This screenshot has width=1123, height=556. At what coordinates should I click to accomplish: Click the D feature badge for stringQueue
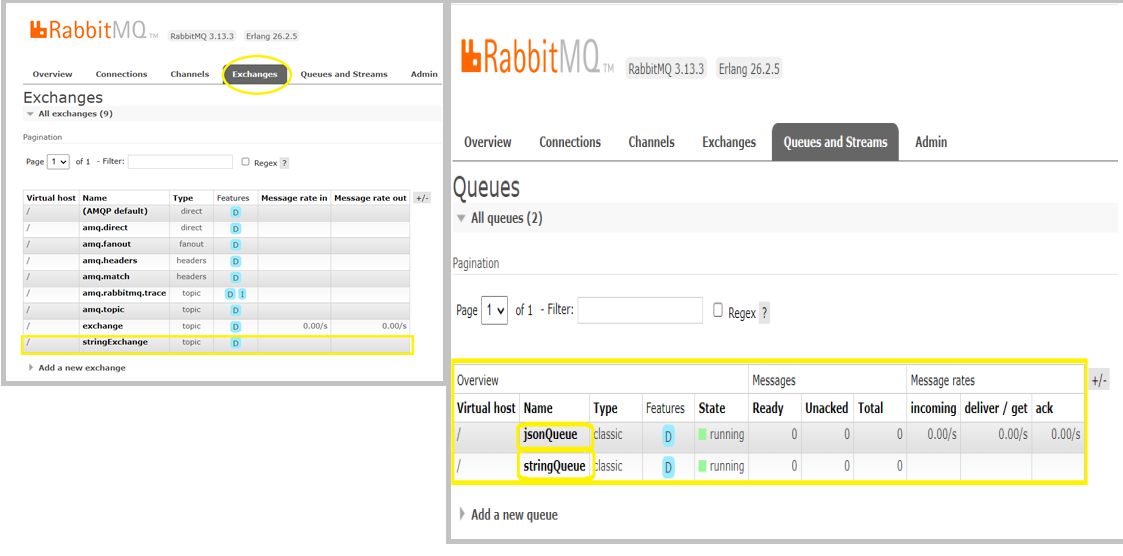pyautogui.click(x=668, y=467)
